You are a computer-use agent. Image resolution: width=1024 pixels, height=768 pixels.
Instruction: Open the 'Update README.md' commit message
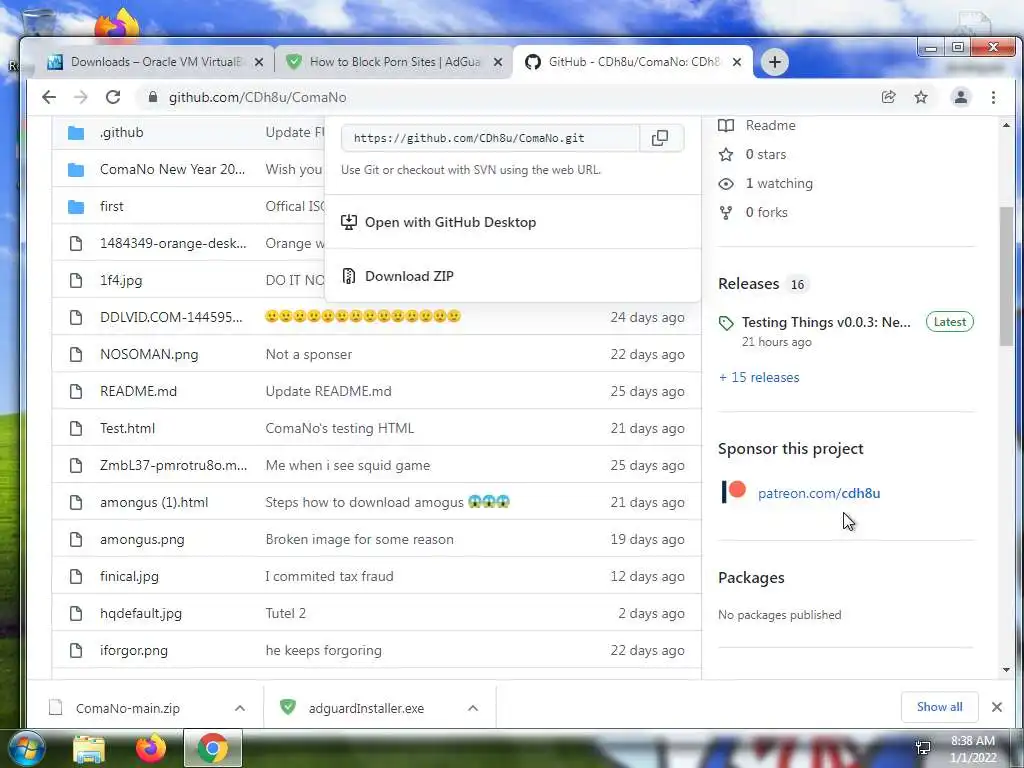click(x=328, y=391)
